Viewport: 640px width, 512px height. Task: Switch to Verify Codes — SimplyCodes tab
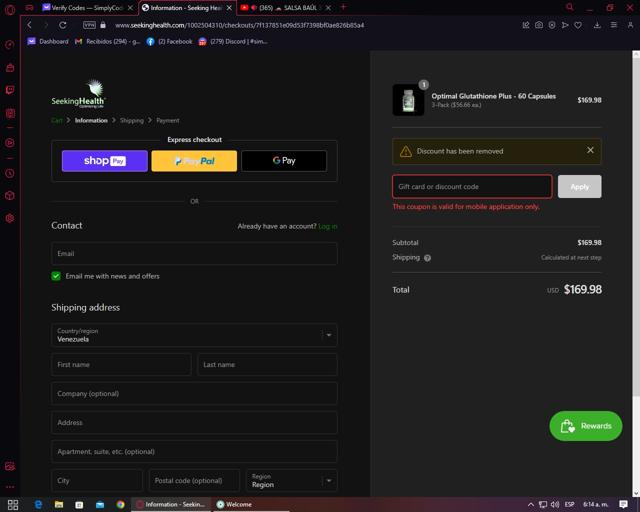pyautogui.click(x=88, y=8)
